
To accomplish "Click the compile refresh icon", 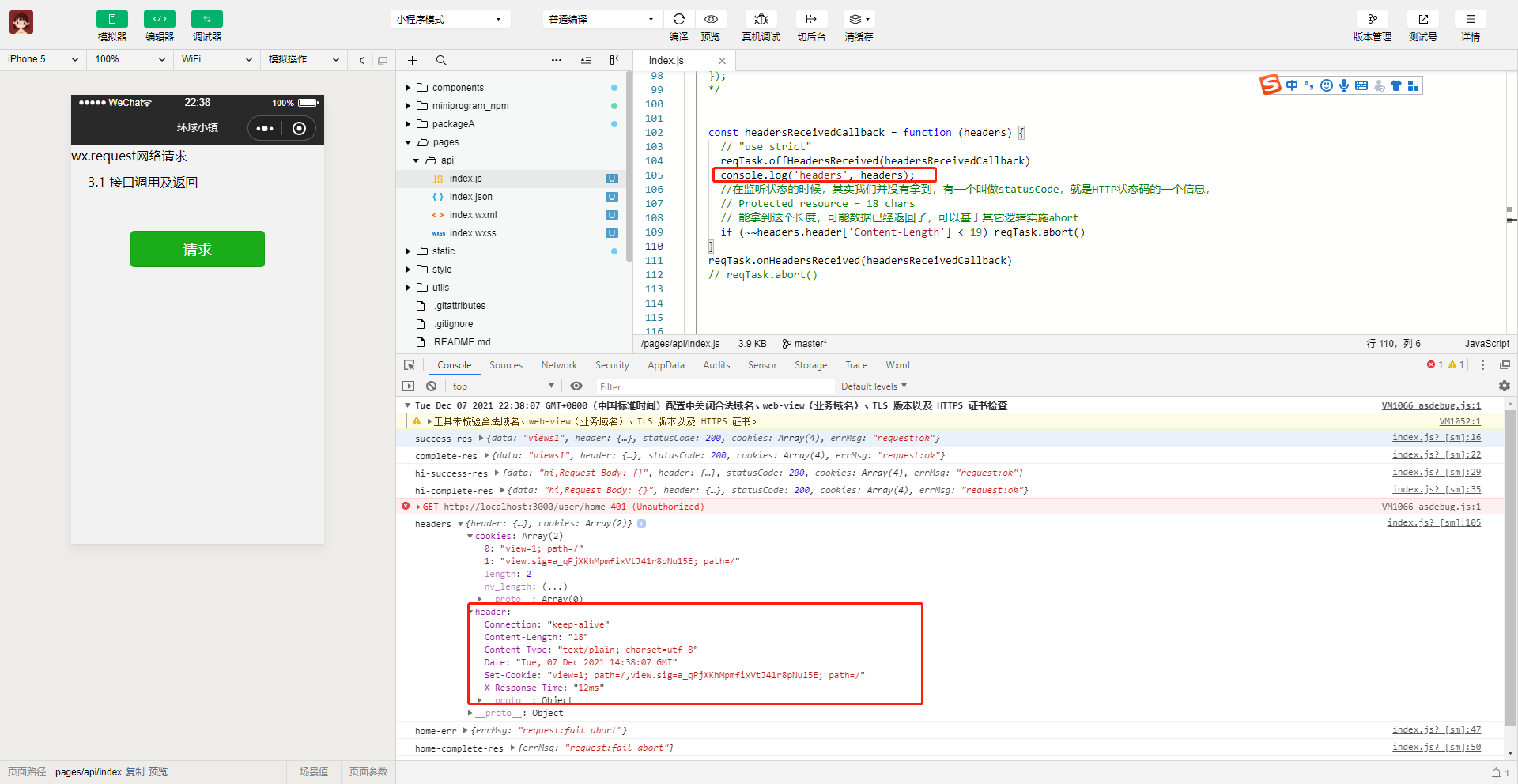I will tap(679, 19).
